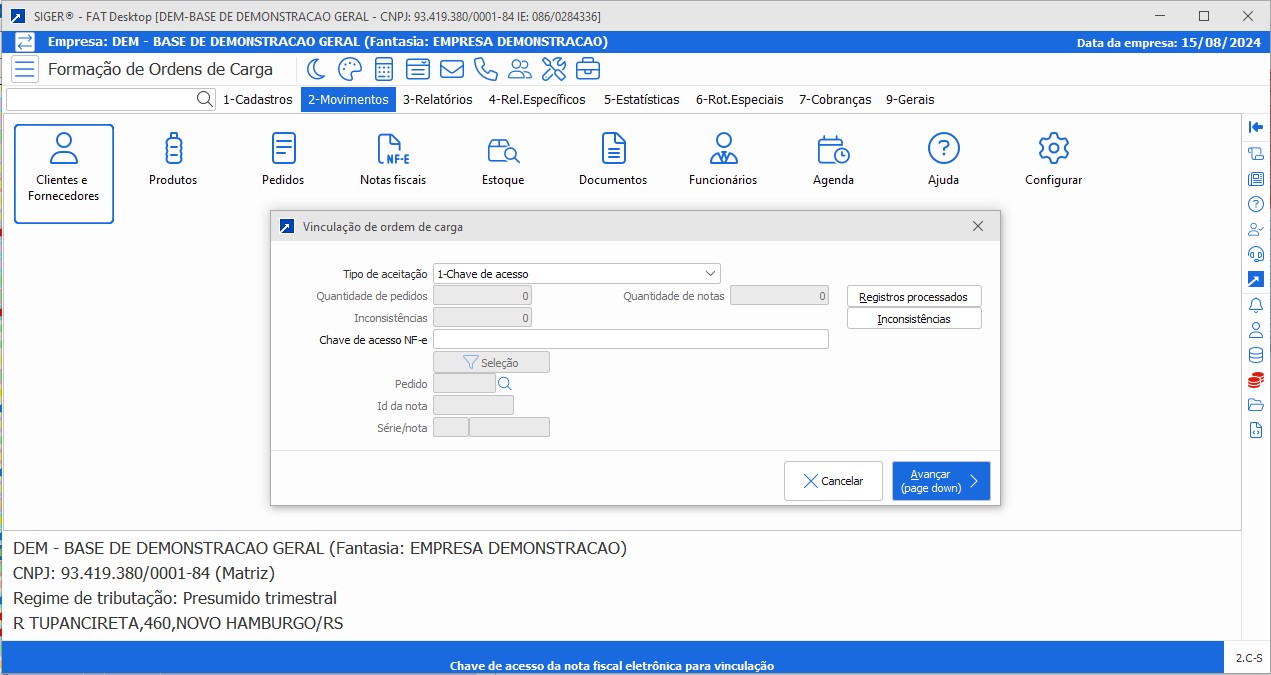Launch the calculator from the toolbar
This screenshot has height=675, width=1271.
click(x=384, y=69)
